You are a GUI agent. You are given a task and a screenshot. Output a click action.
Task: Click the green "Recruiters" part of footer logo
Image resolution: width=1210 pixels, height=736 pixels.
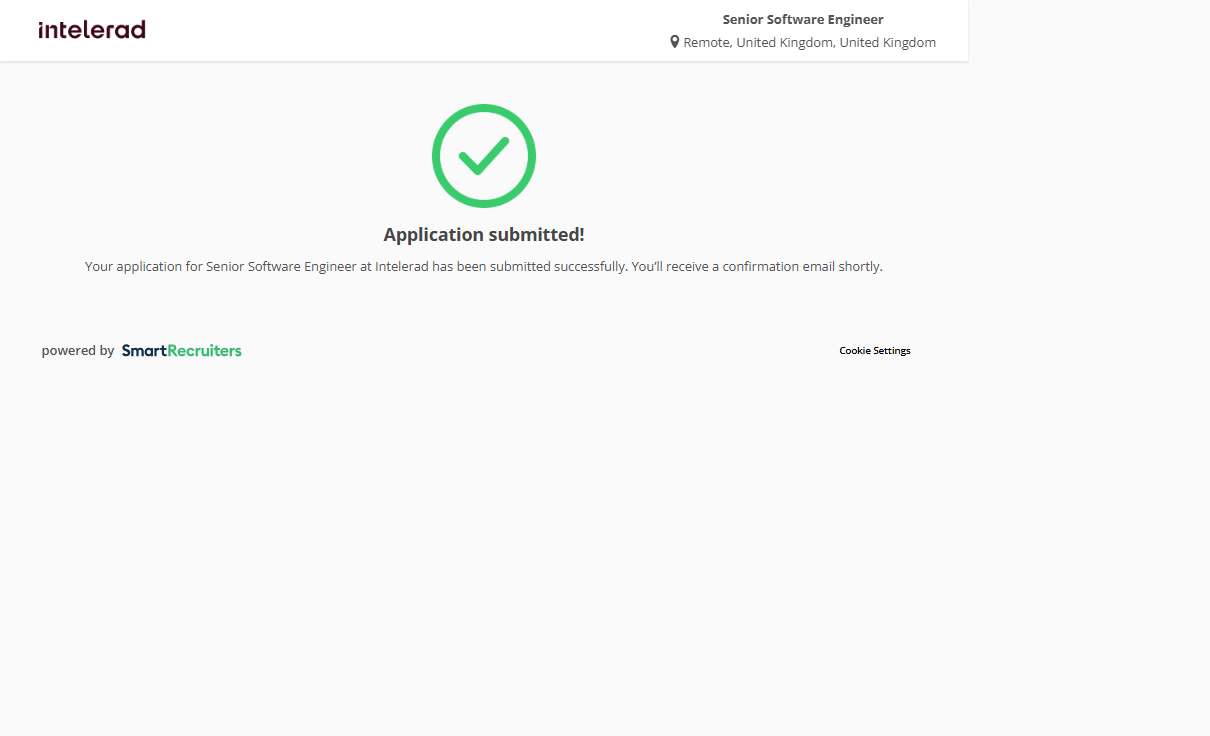204,351
